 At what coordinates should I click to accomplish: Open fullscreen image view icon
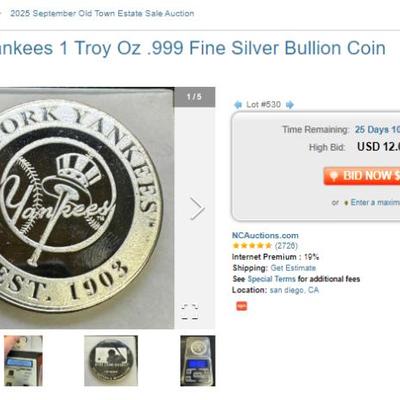click(x=190, y=312)
